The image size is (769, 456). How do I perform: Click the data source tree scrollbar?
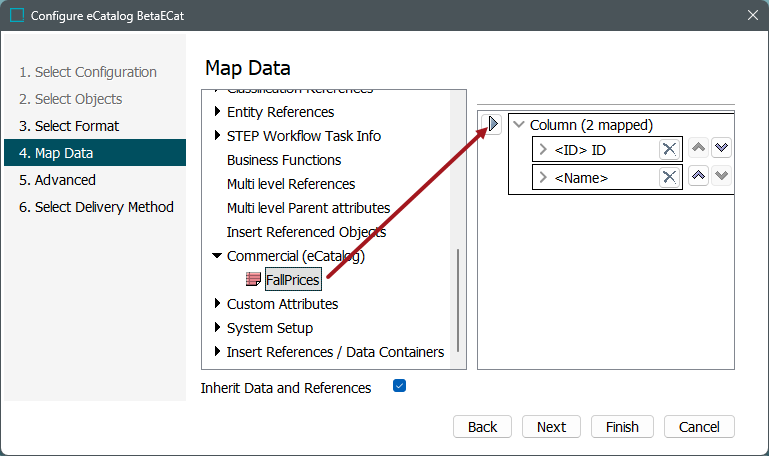point(459,300)
